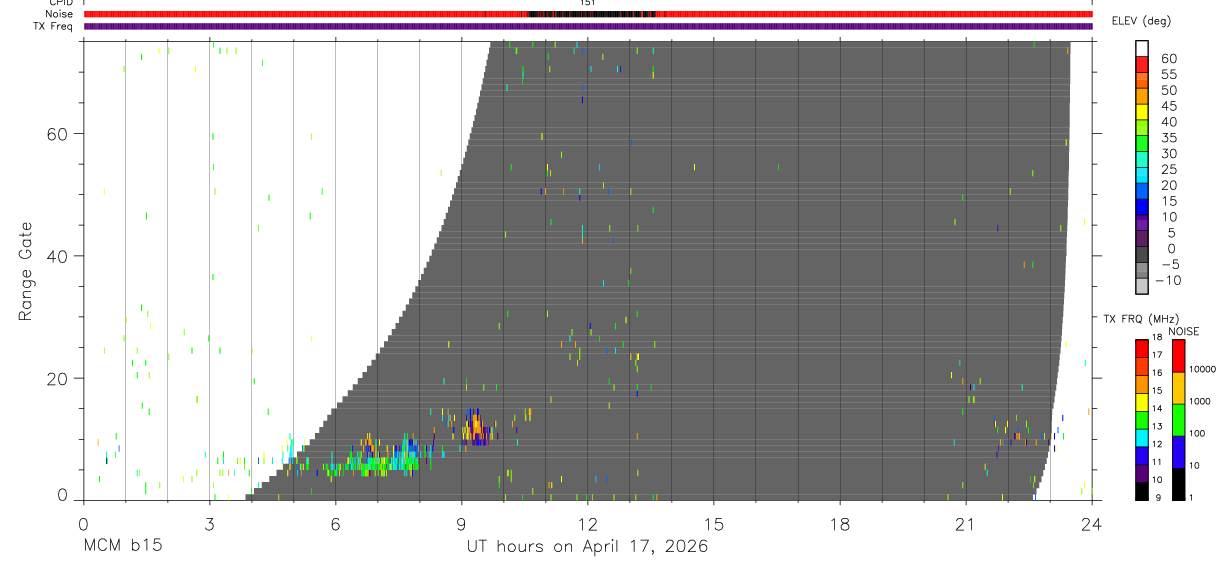Screen dimensions: 1228x567
Task: Pick the green swatch in NOISE colorbar
Action: point(1178,420)
